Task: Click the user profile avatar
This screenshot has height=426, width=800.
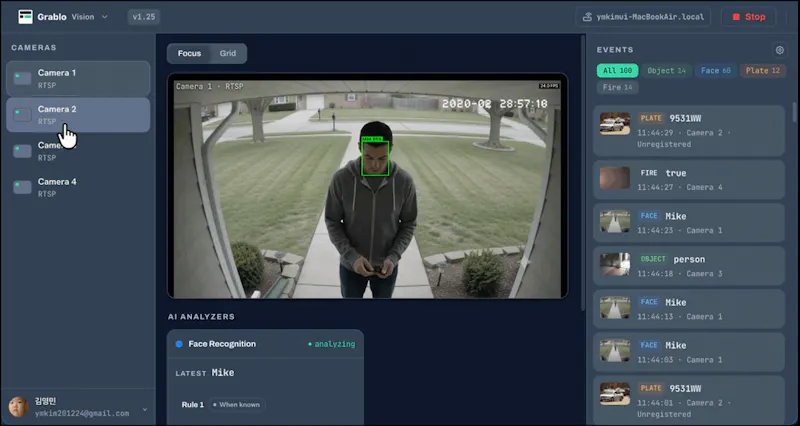Action: (x=18, y=407)
